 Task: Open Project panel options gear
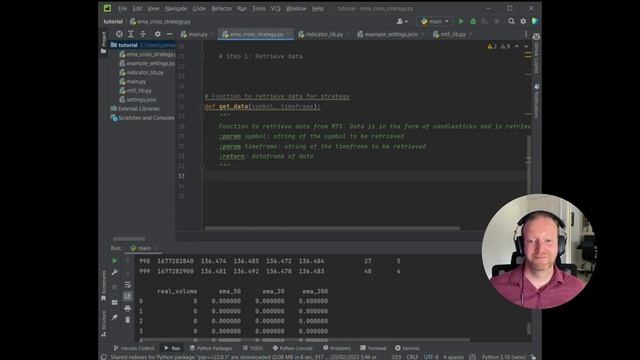pyautogui.click(x=158, y=34)
